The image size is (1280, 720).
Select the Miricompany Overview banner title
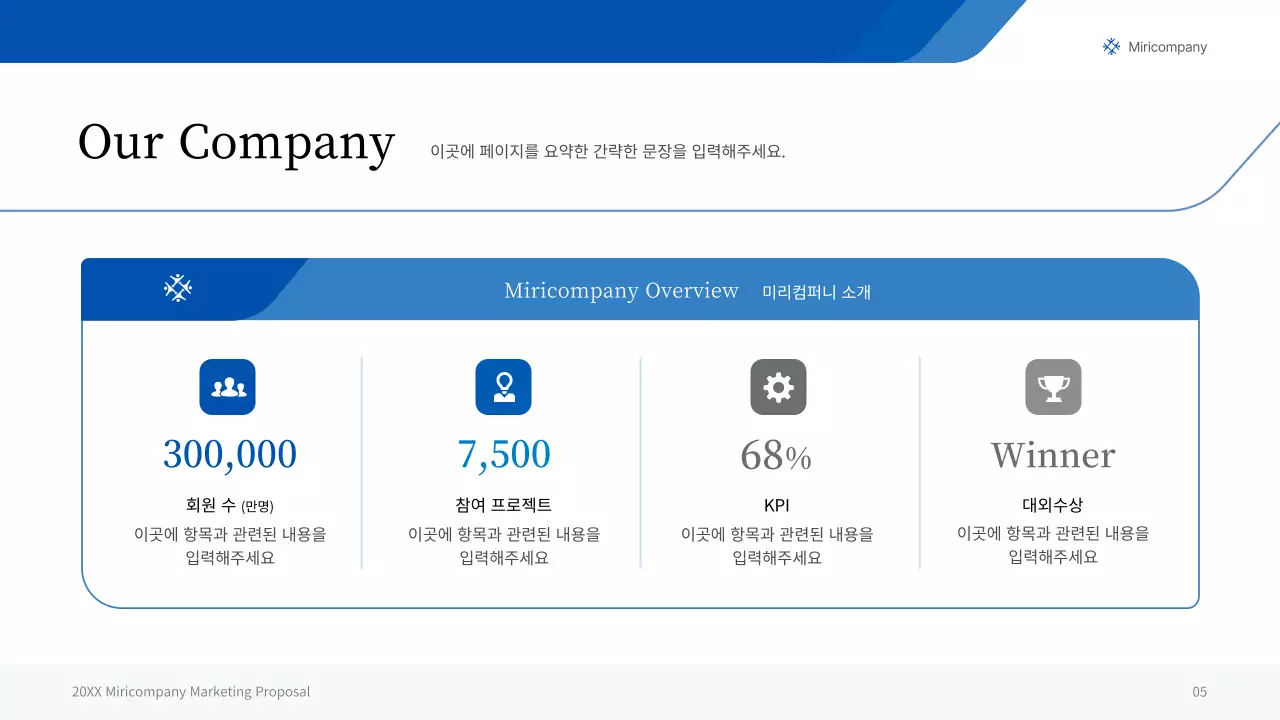[x=620, y=291]
